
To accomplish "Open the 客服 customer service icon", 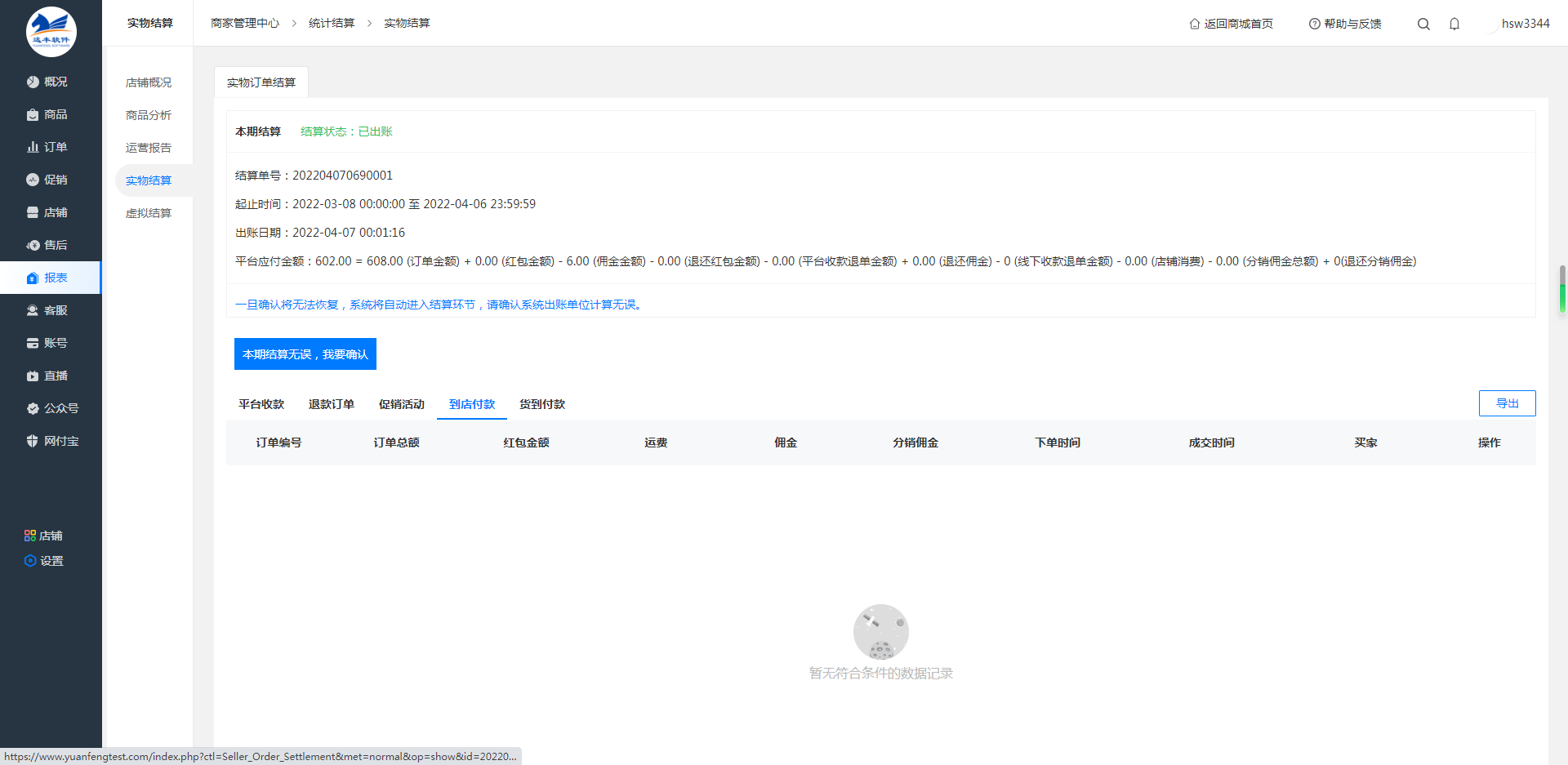I will (33, 310).
